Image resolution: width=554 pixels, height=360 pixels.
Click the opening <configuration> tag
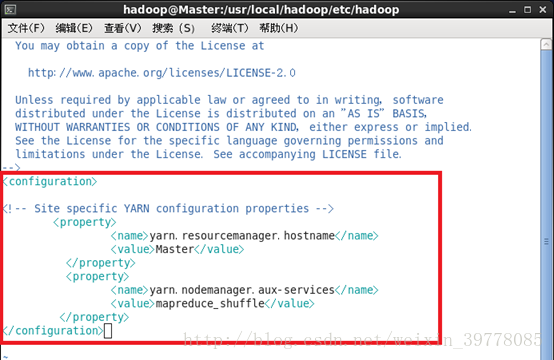pyautogui.click(x=50, y=182)
